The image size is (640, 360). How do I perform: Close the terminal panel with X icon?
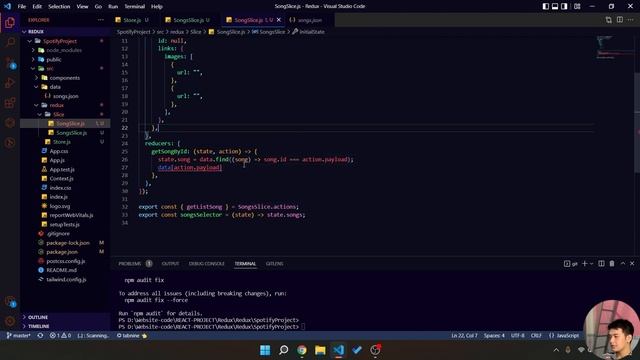tap(632, 264)
